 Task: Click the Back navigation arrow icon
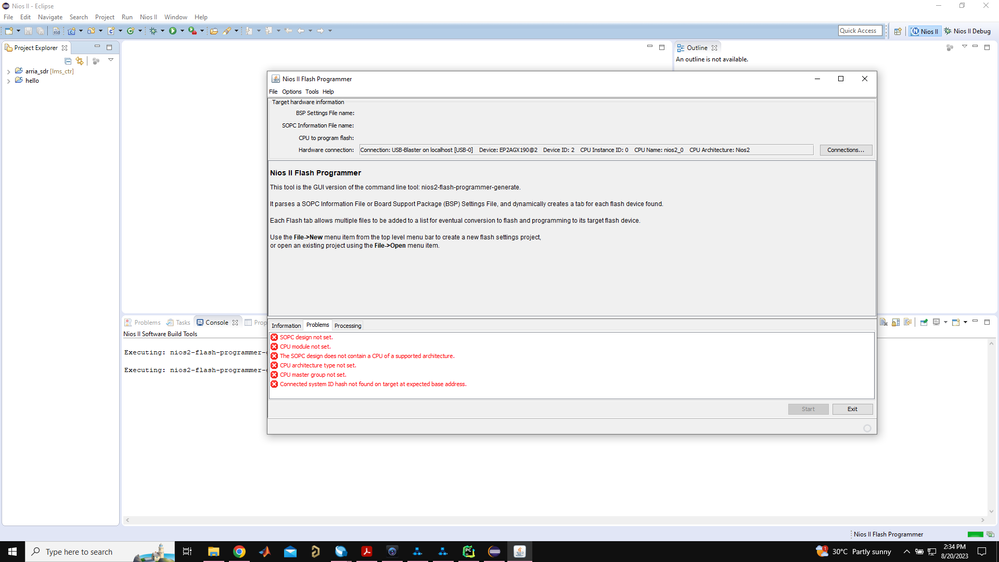pyautogui.click(x=301, y=31)
